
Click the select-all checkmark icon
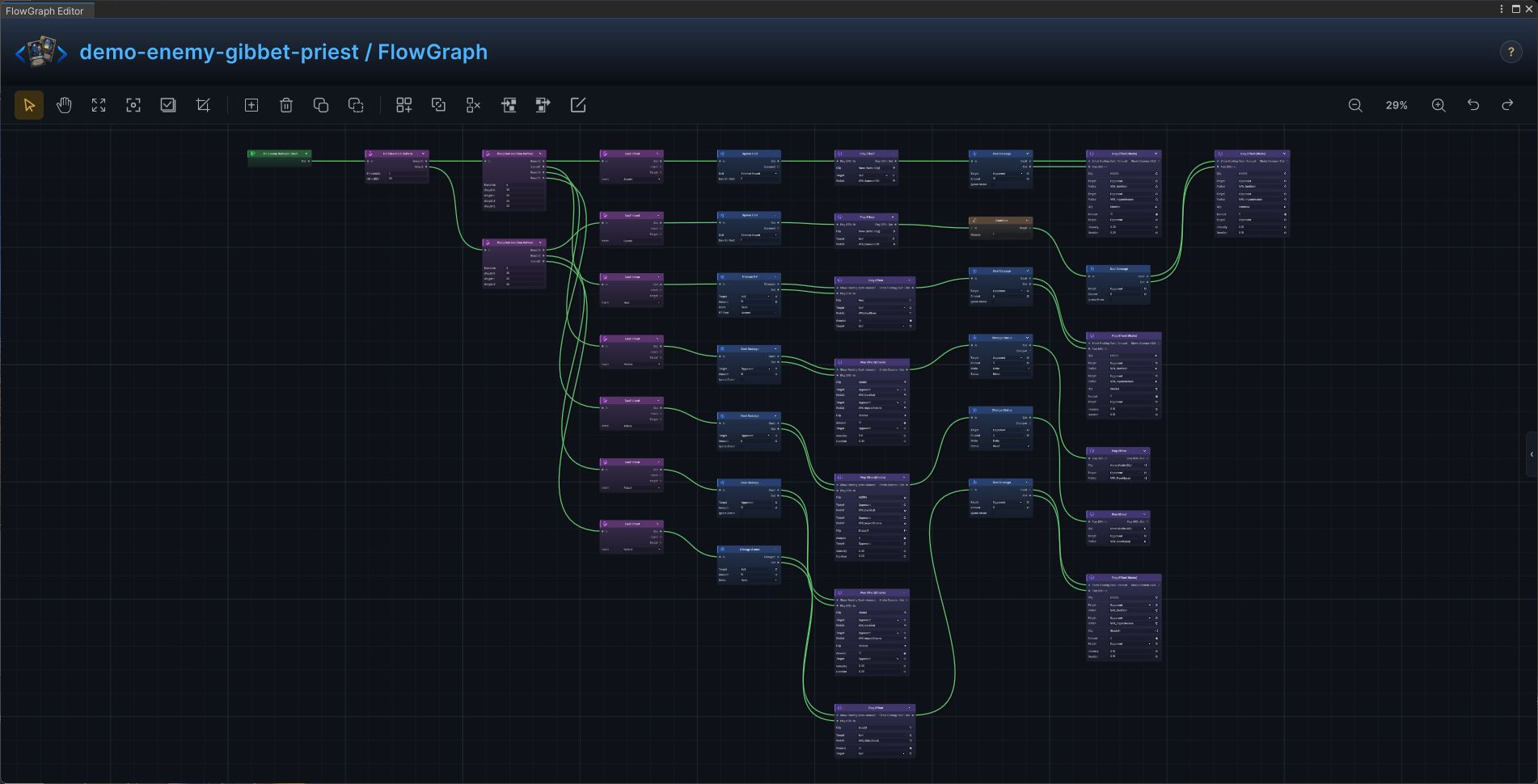[168, 105]
